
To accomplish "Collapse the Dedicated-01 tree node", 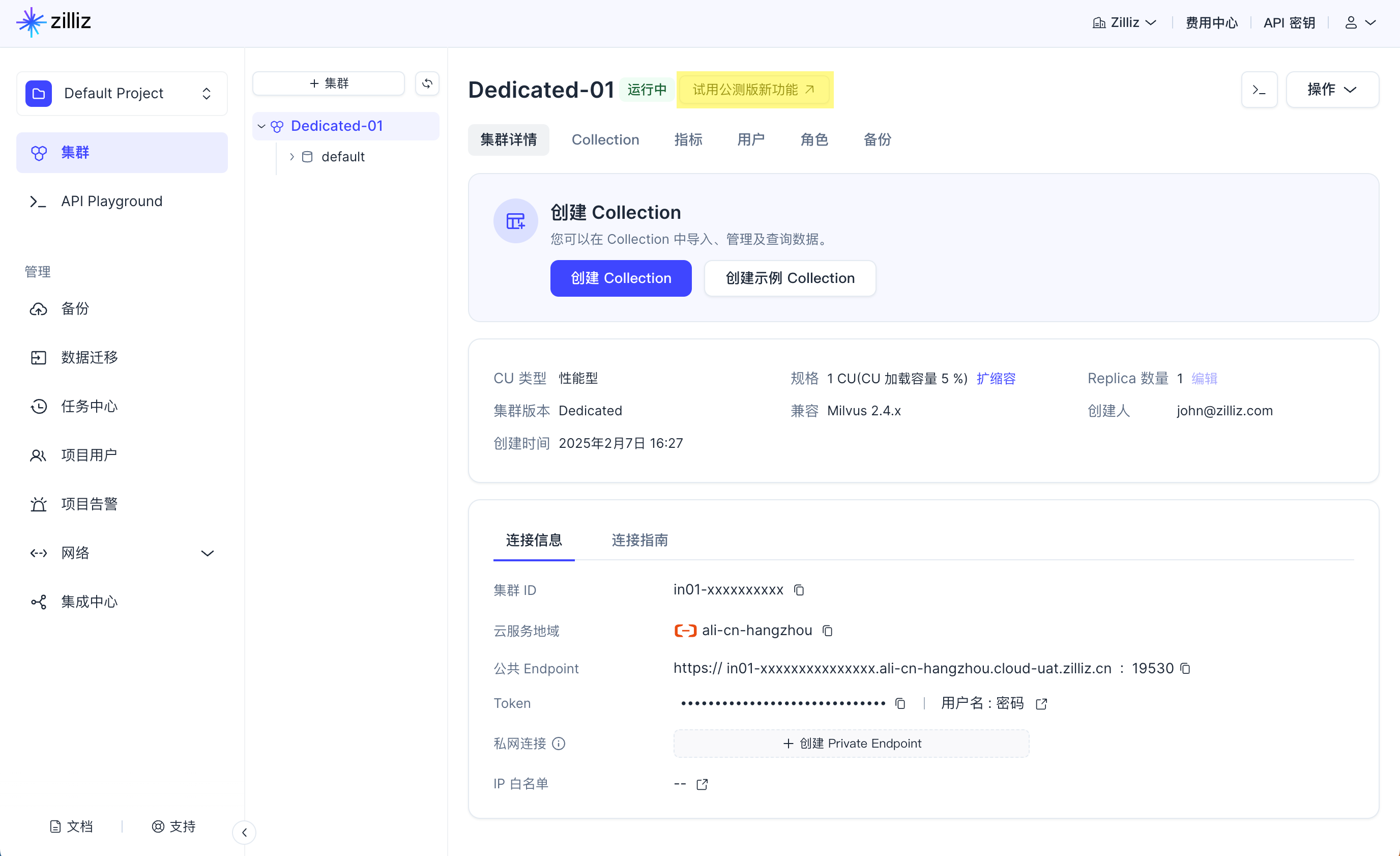I will pos(261,126).
